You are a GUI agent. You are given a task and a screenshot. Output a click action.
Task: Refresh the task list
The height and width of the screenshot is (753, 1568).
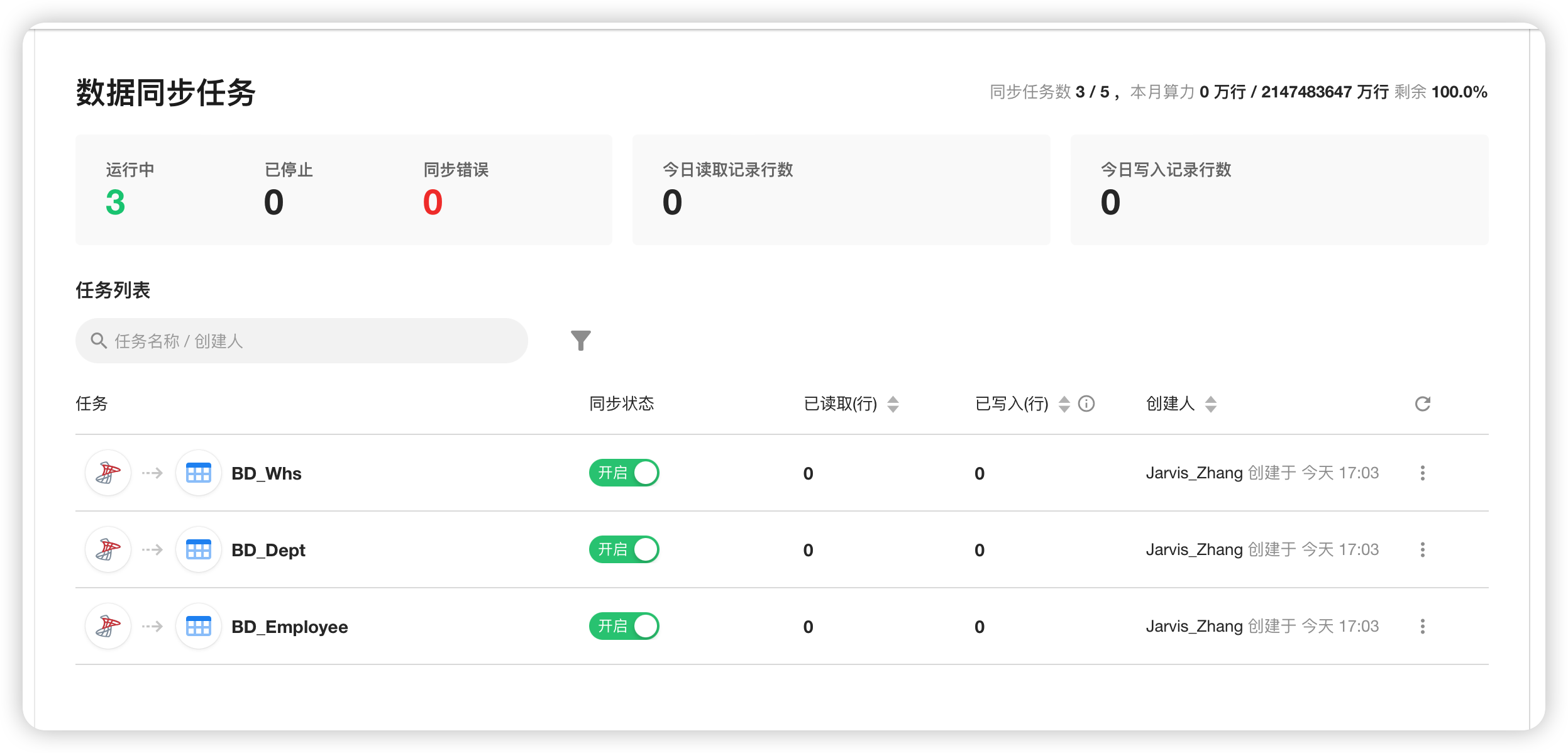click(1422, 404)
